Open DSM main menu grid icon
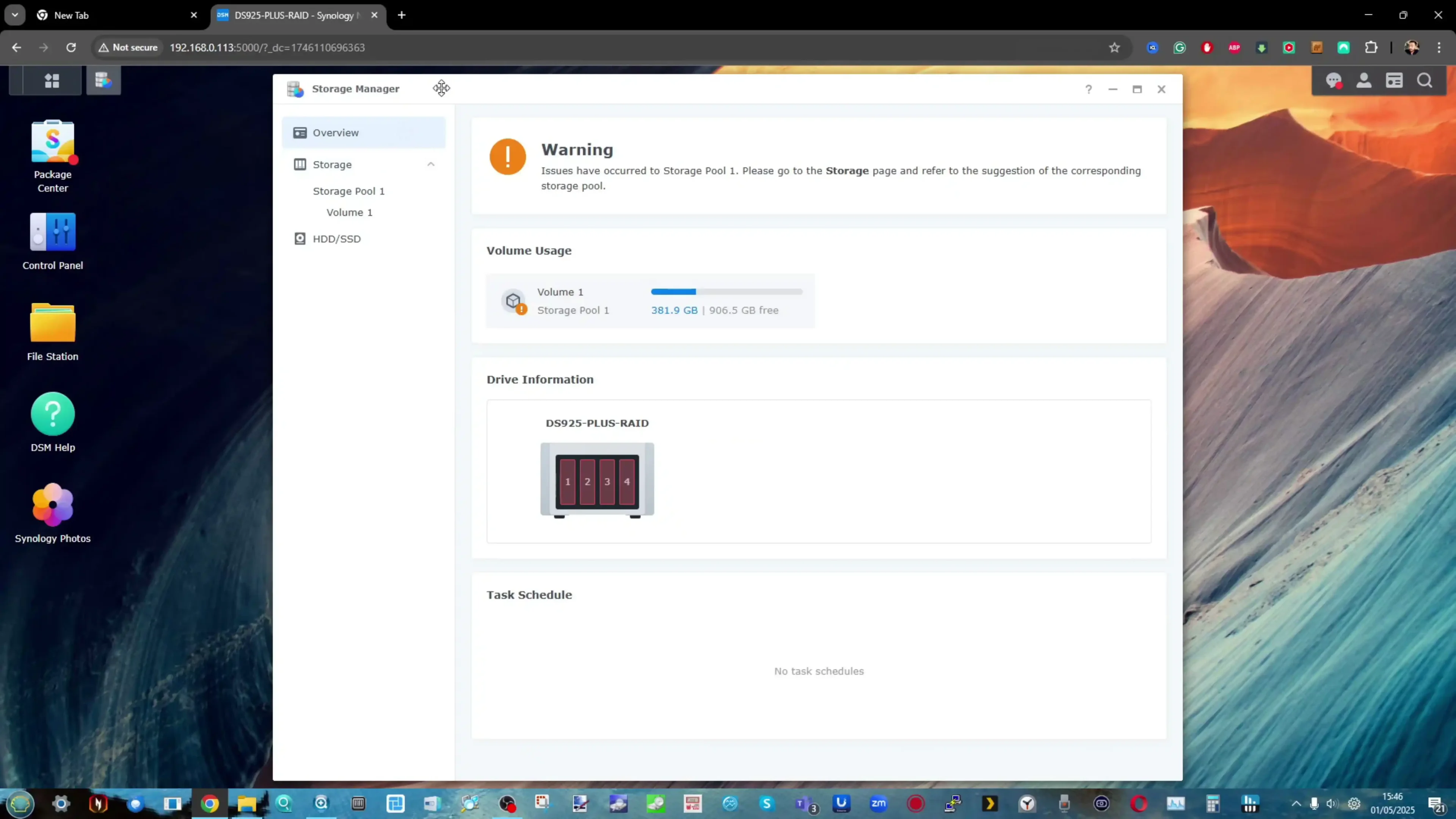Image resolution: width=1456 pixels, height=819 pixels. [52, 81]
